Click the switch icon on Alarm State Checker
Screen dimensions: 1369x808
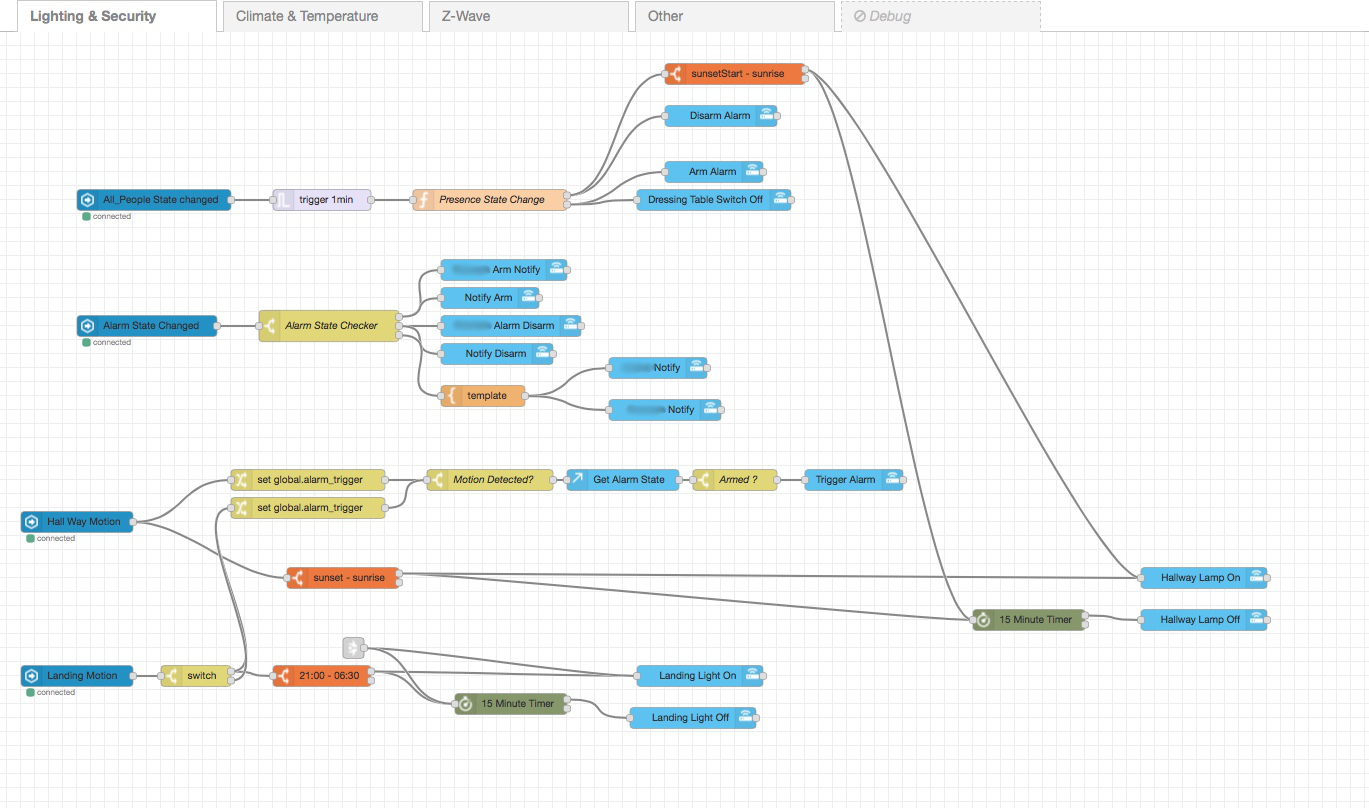pyautogui.click(x=270, y=326)
